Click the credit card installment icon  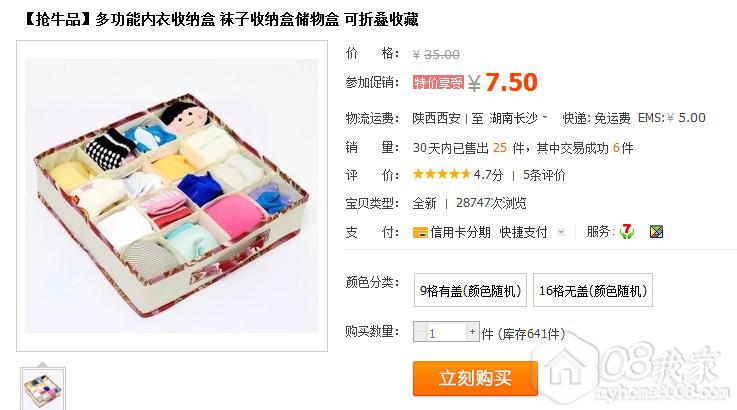point(420,232)
